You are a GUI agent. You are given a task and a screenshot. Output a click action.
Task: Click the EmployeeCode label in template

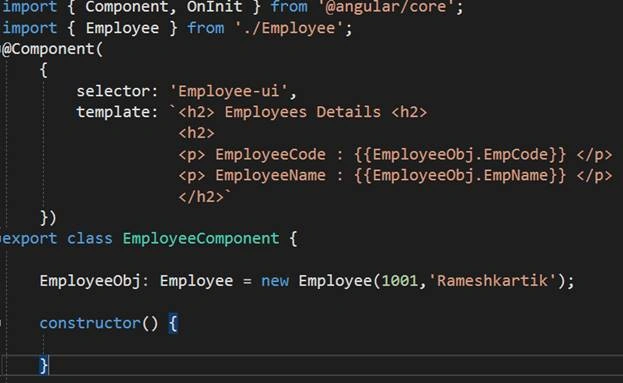click(x=271, y=155)
